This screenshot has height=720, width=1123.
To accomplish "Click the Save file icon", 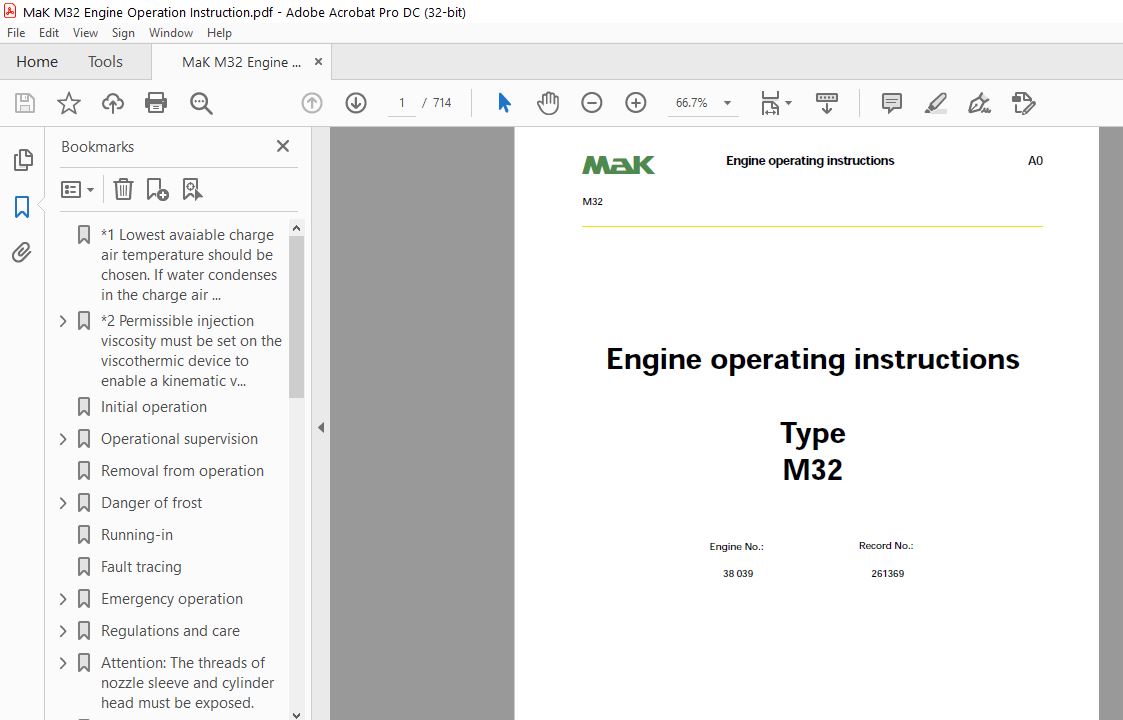I will (25, 103).
